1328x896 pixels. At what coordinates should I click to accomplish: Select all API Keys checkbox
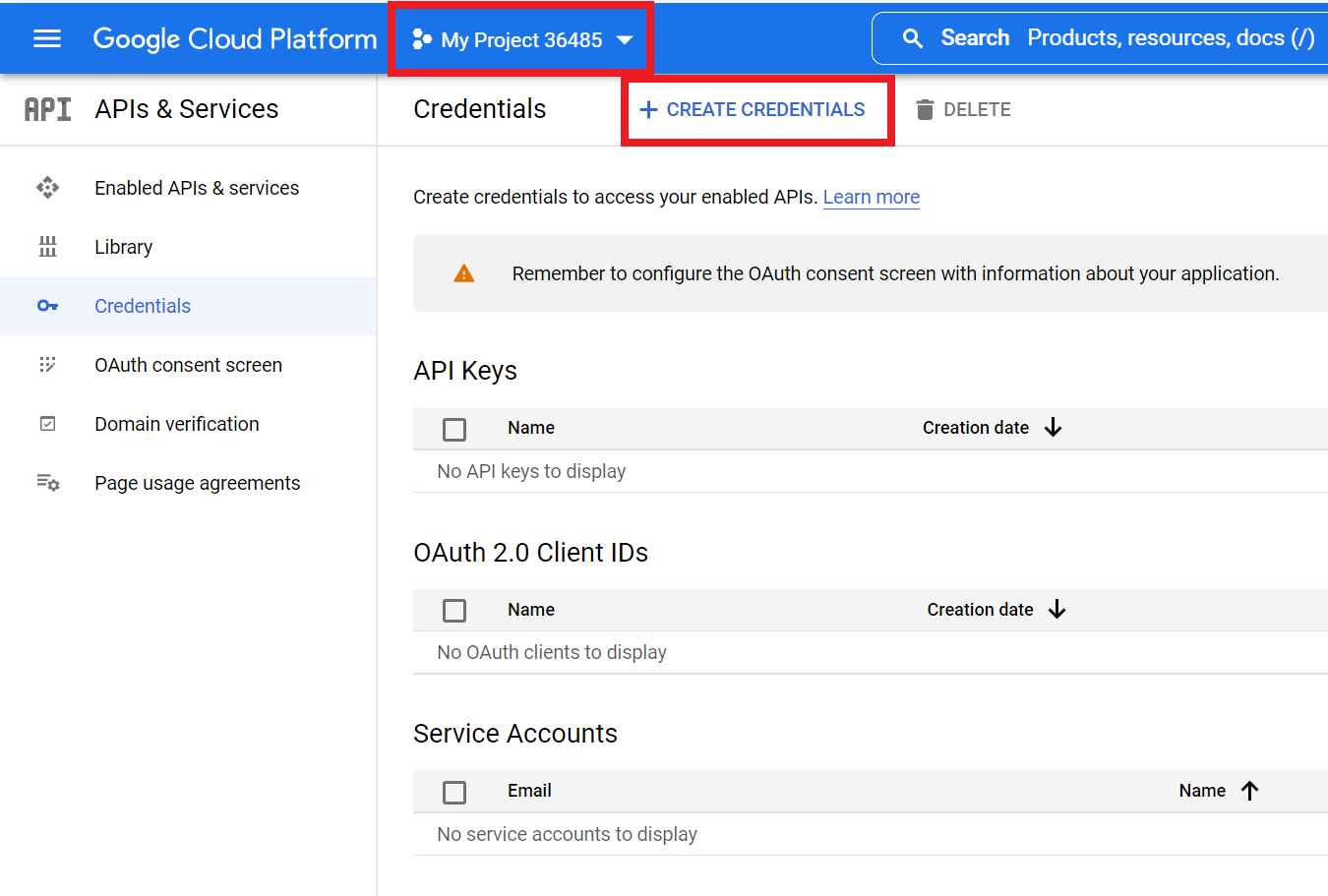coord(454,429)
